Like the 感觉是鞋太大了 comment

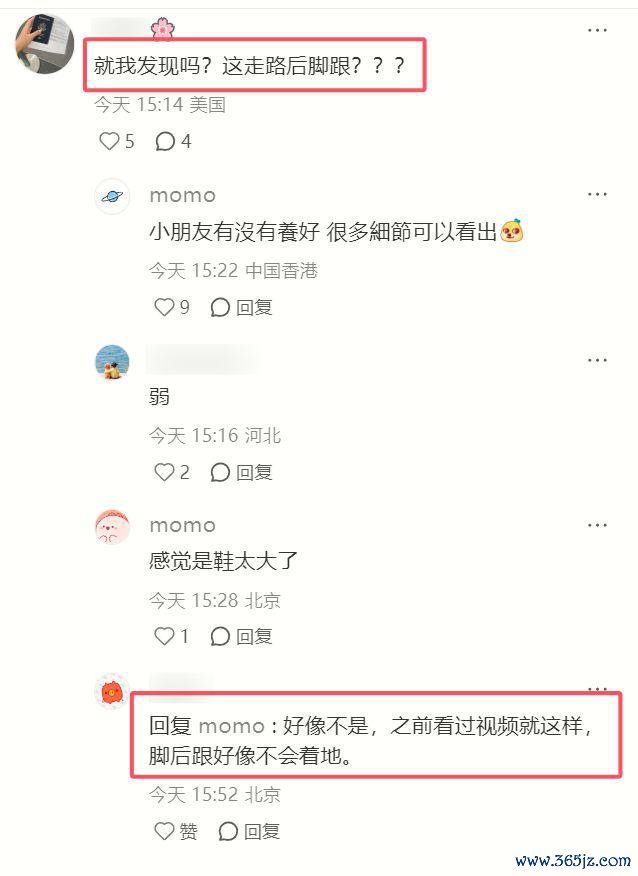pyautogui.click(x=171, y=636)
